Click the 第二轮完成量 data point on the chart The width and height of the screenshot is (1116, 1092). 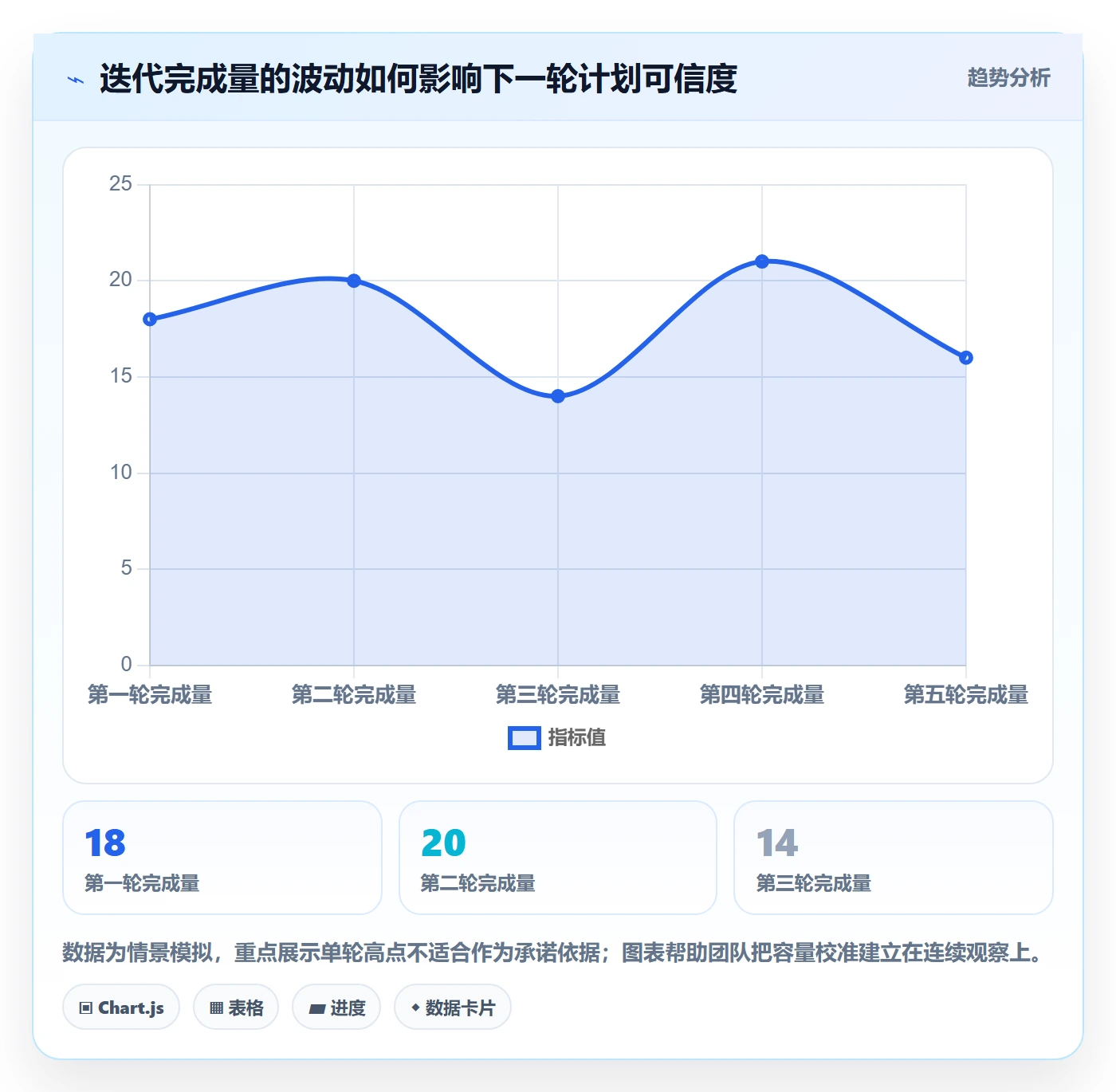(x=354, y=281)
